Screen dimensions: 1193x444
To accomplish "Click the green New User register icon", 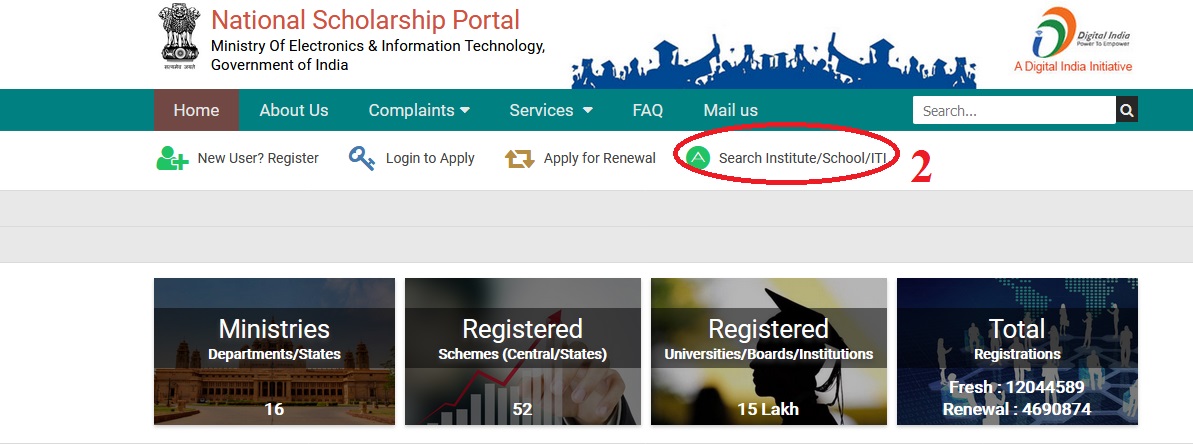I will tap(172, 158).
